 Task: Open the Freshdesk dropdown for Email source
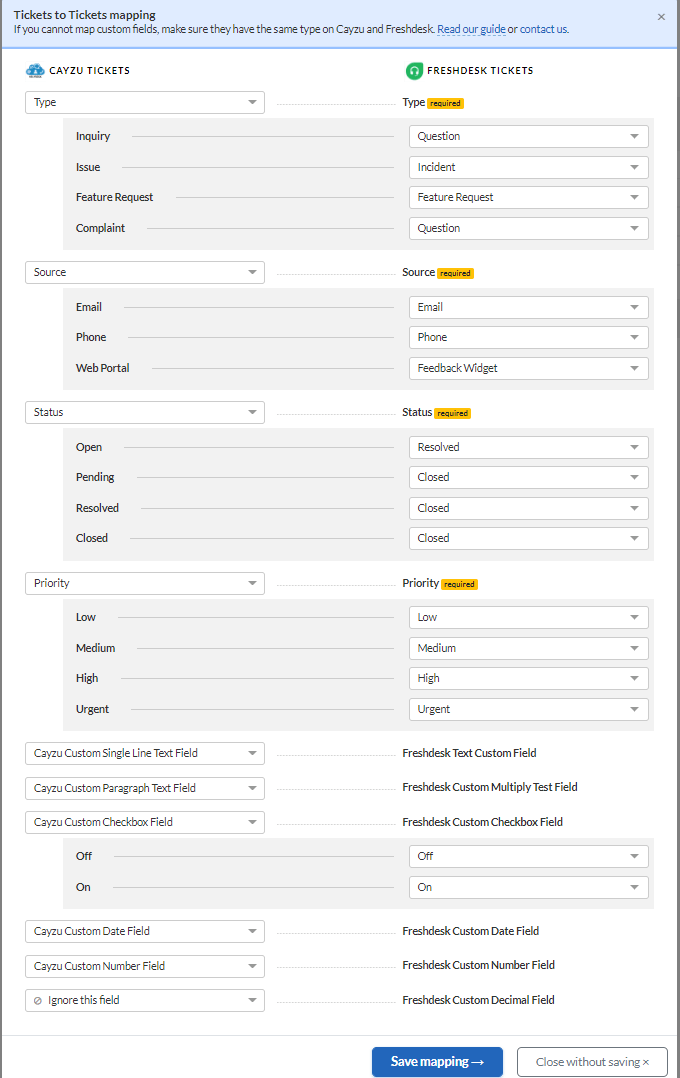click(529, 307)
